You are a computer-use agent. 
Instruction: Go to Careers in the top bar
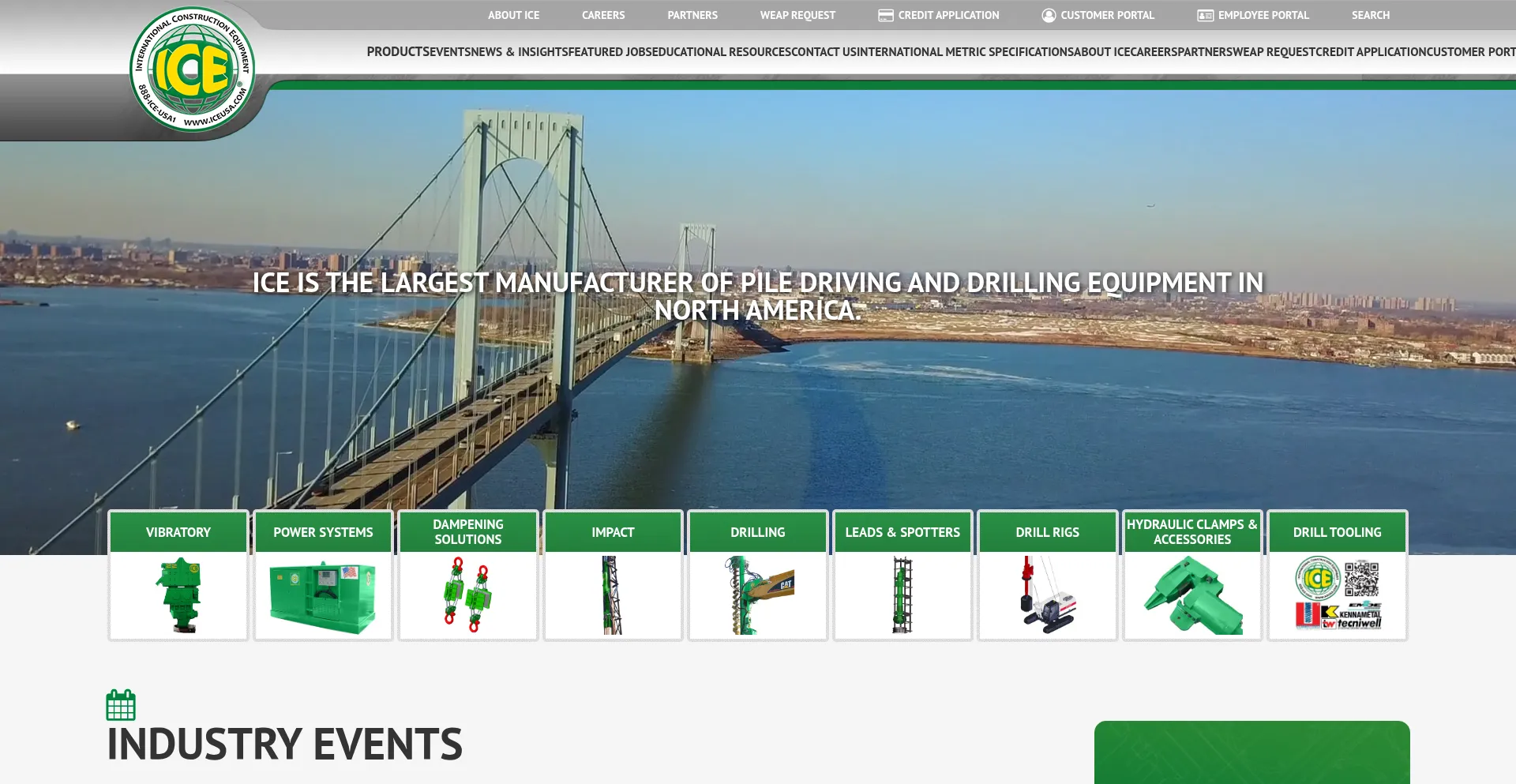point(603,16)
